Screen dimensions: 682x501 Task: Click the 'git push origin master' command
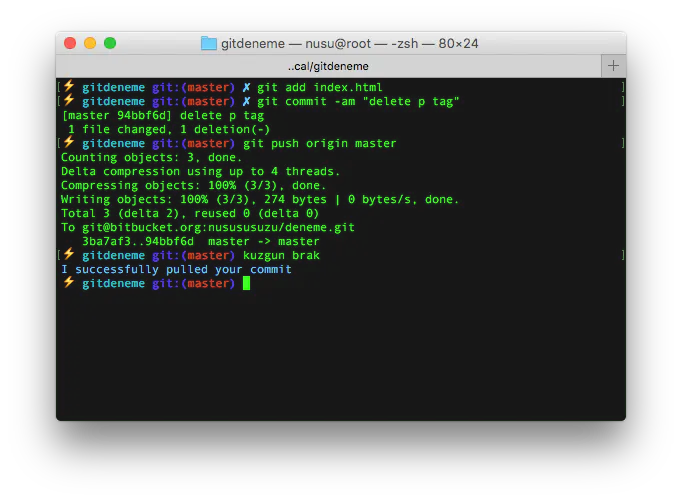(x=320, y=143)
